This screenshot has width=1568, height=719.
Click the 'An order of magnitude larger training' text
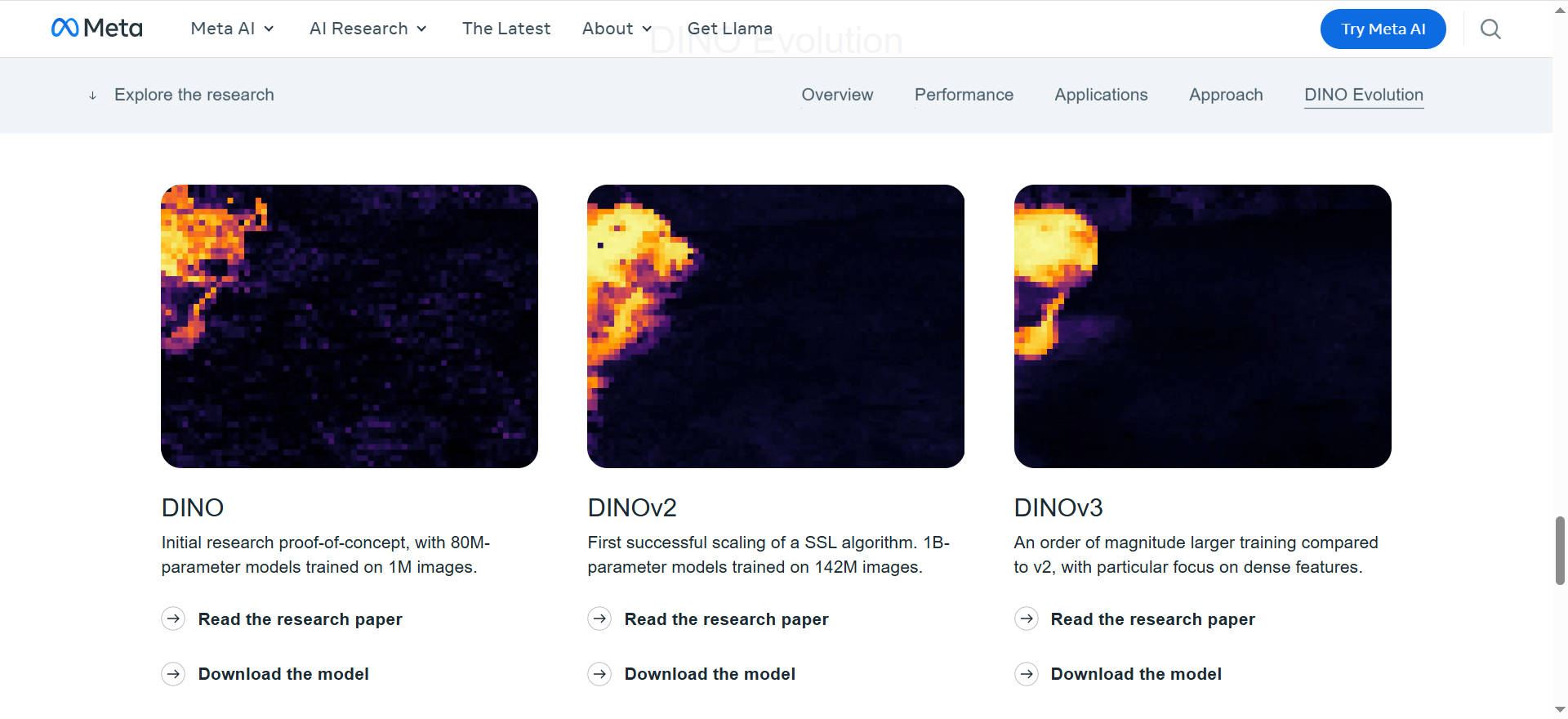tap(1196, 555)
